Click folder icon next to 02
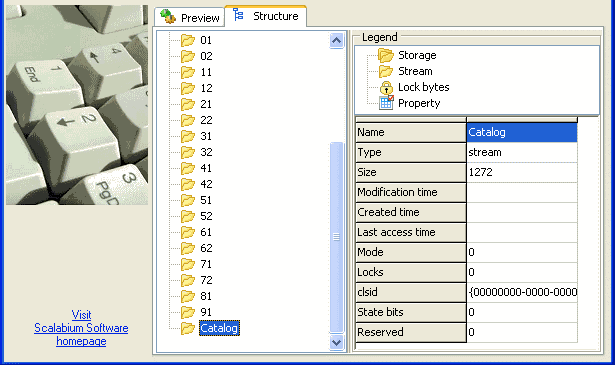615x365 pixels. [x=188, y=56]
